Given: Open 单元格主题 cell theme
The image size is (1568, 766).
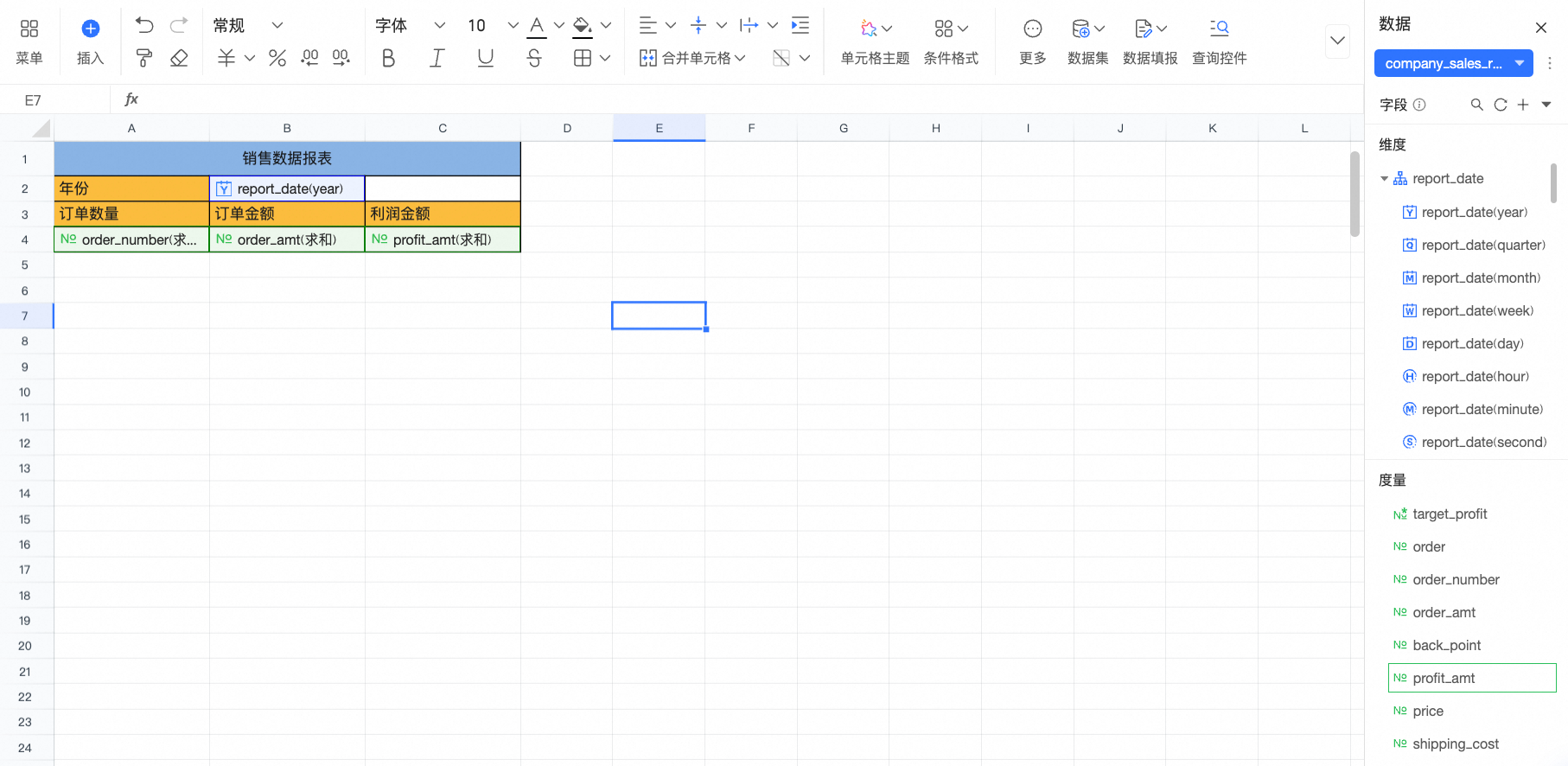Looking at the screenshot, I should coord(875,41).
